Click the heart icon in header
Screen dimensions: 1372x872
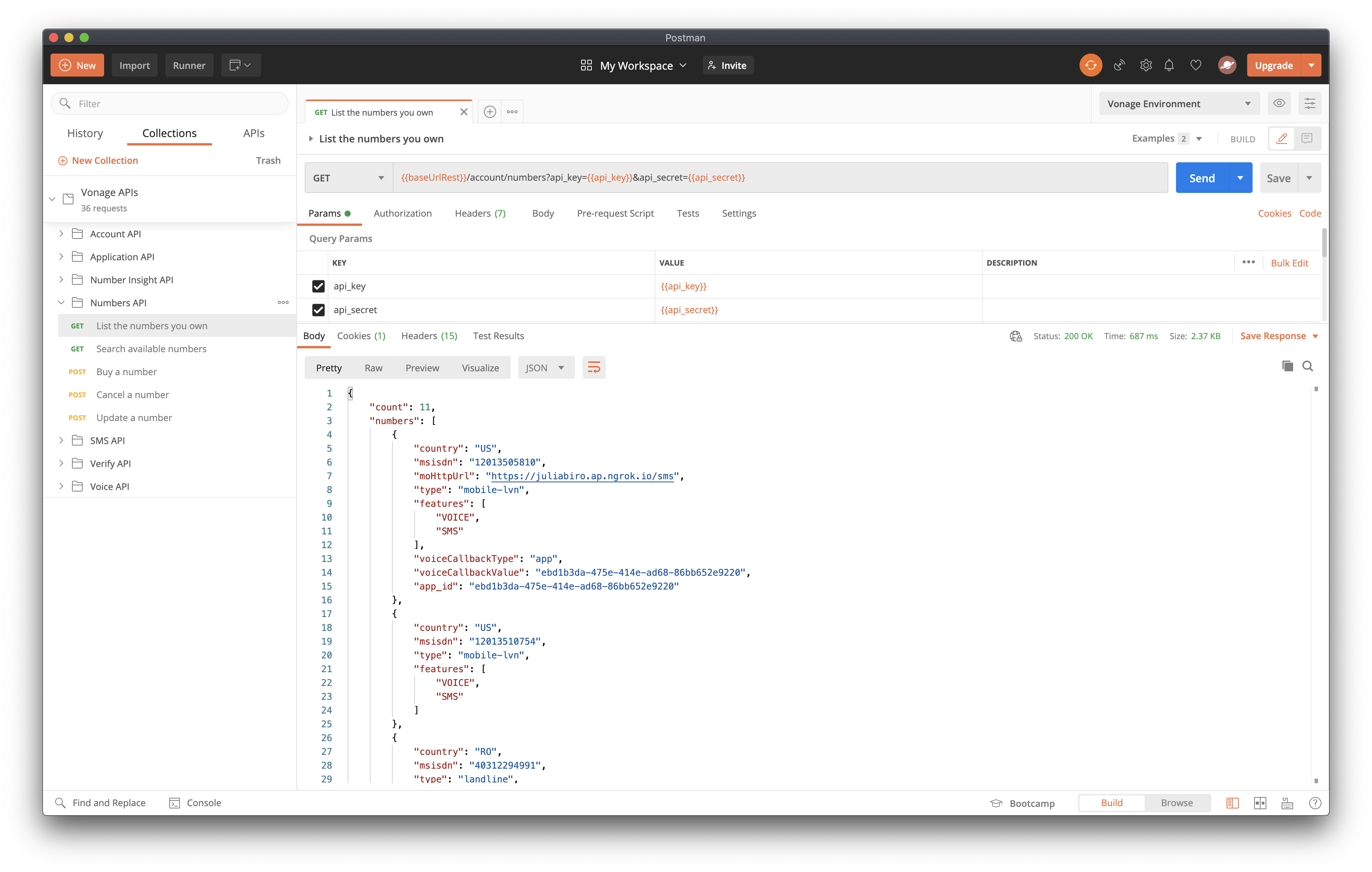1196,65
